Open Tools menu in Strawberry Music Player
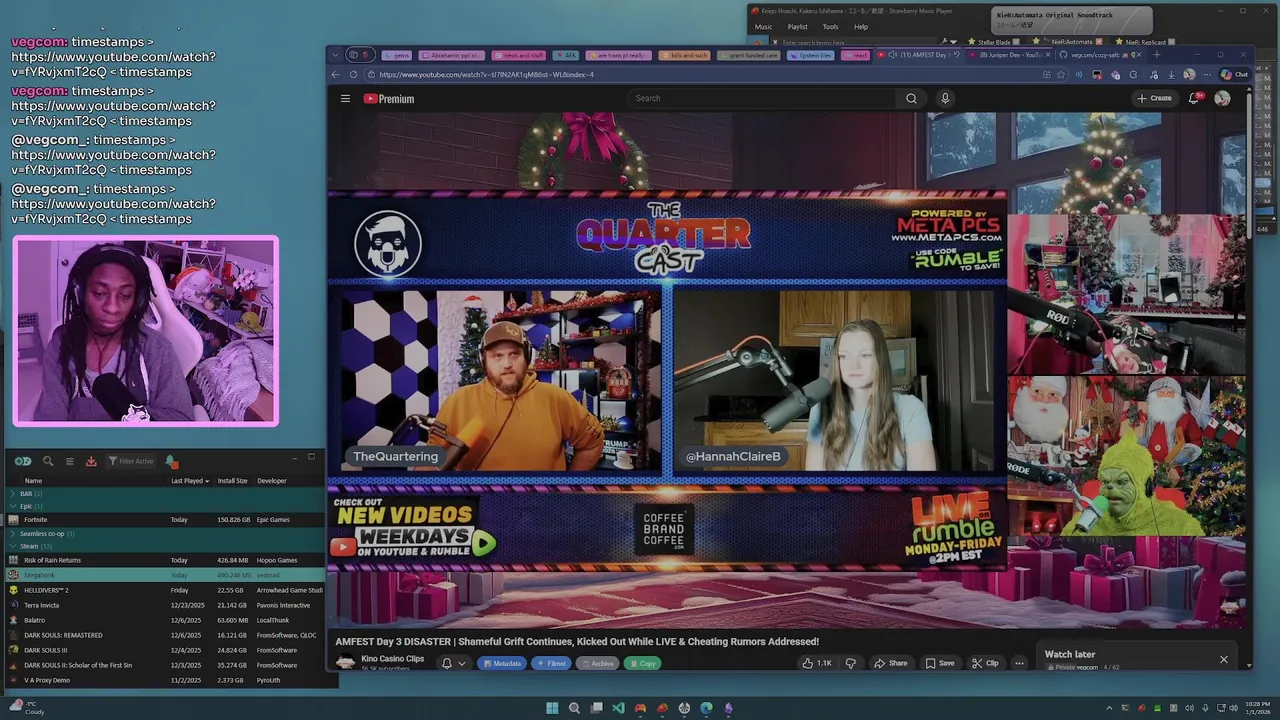The height and width of the screenshot is (720, 1280). pos(830,27)
